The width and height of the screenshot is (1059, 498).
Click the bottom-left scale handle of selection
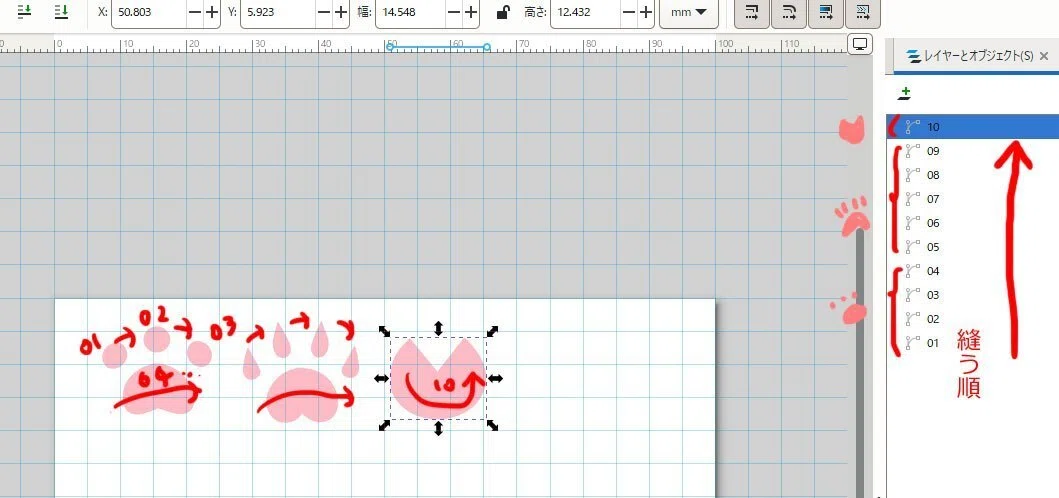pos(384,425)
